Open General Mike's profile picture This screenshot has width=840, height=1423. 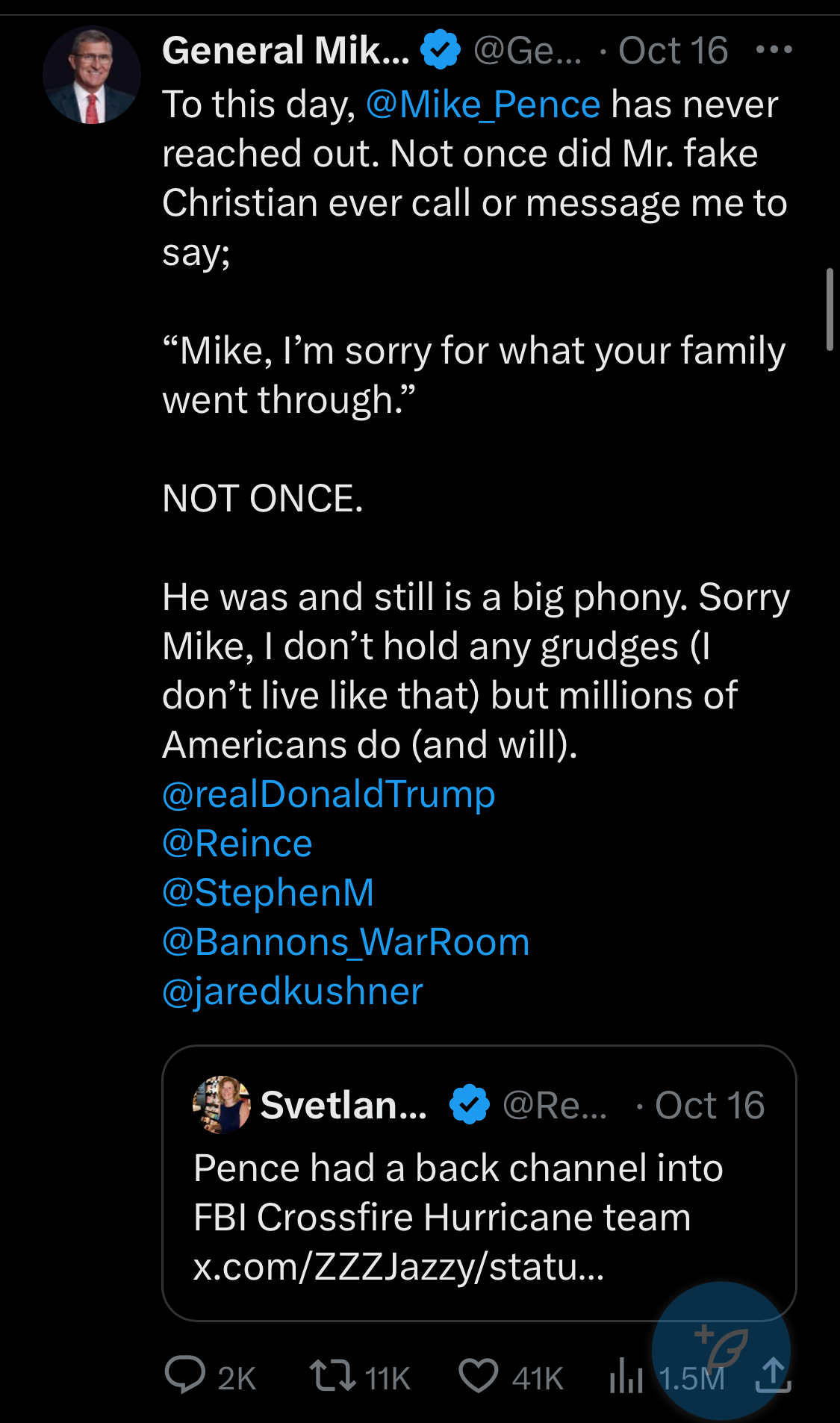tap(92, 75)
